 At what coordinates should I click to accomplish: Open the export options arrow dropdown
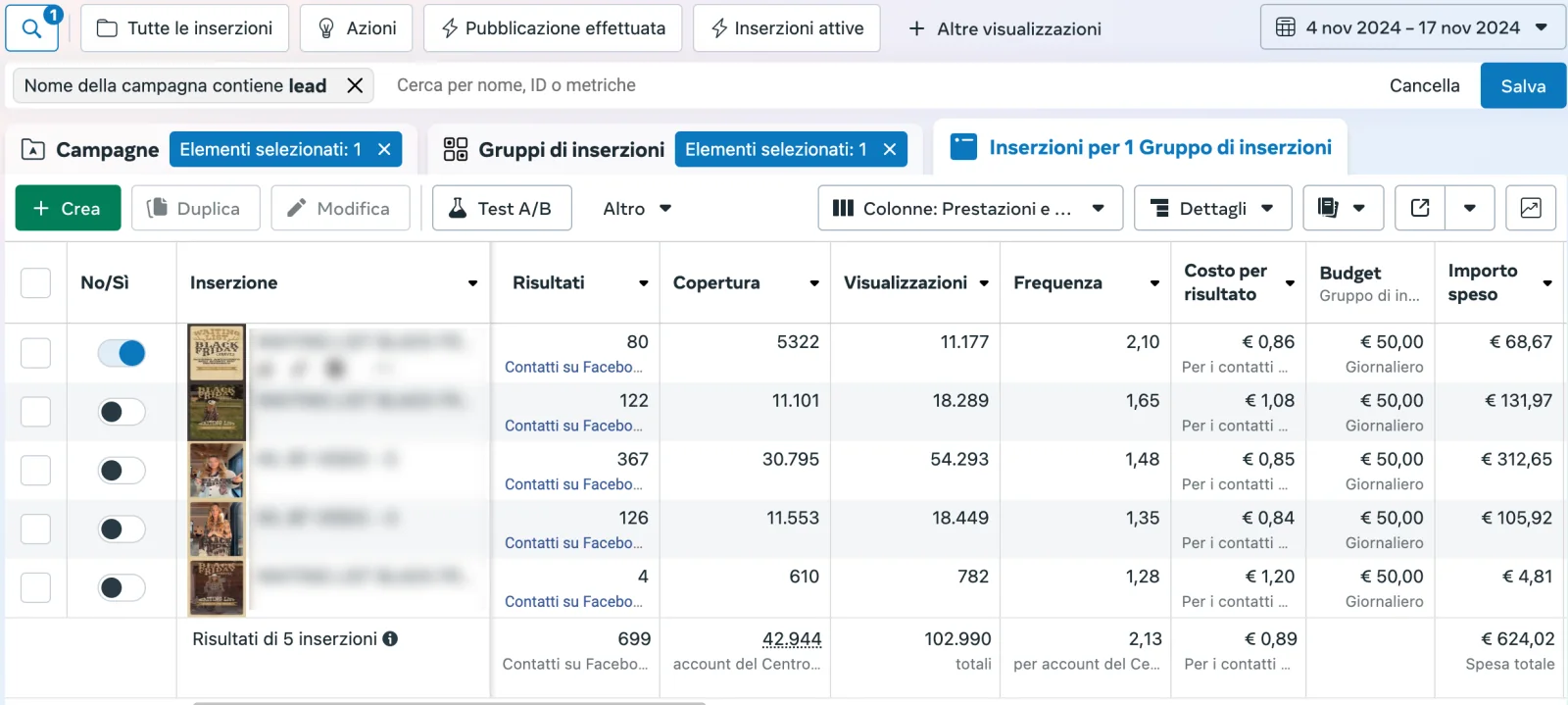click(x=1470, y=208)
